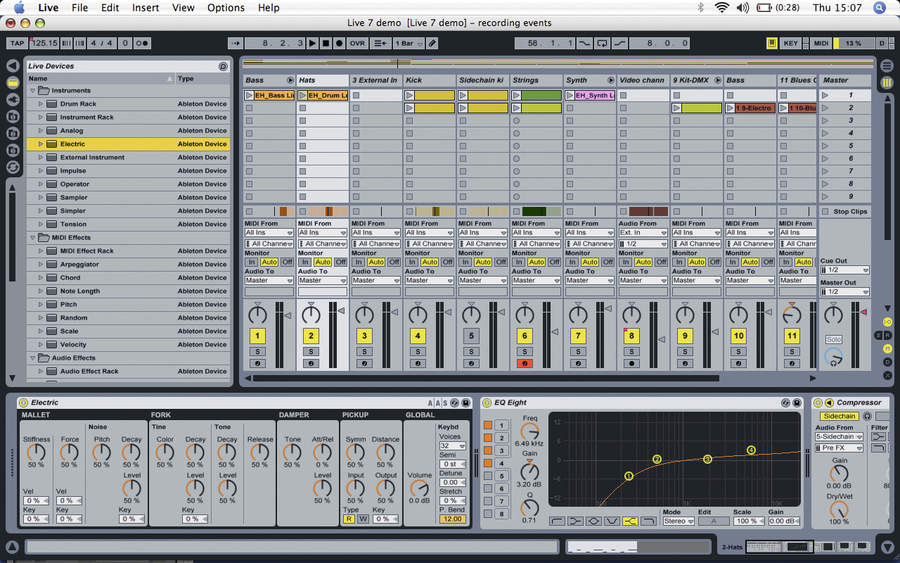The width and height of the screenshot is (900, 563).
Task: Select the bell filter shape in EQ Eight
Action: click(x=593, y=521)
